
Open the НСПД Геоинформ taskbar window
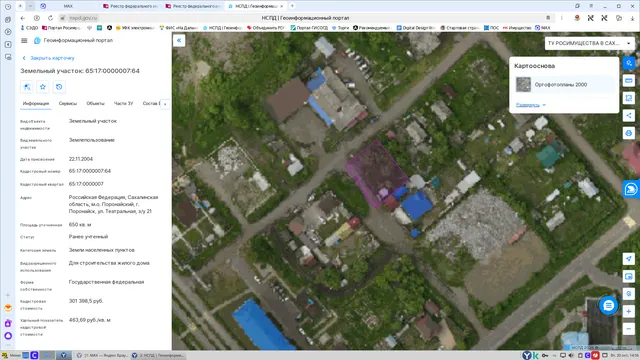coord(158,356)
